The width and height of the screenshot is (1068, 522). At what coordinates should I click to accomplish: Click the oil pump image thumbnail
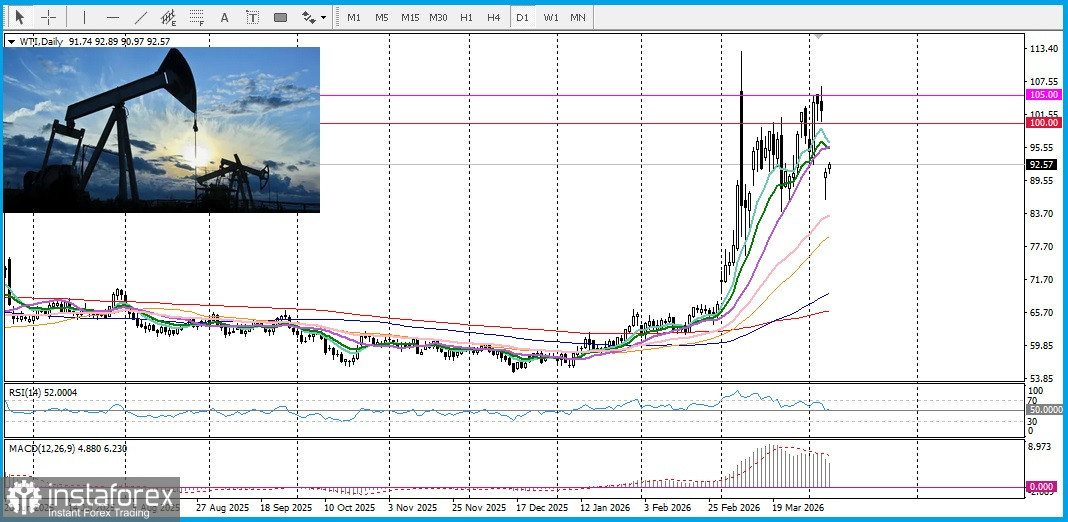coord(162,130)
